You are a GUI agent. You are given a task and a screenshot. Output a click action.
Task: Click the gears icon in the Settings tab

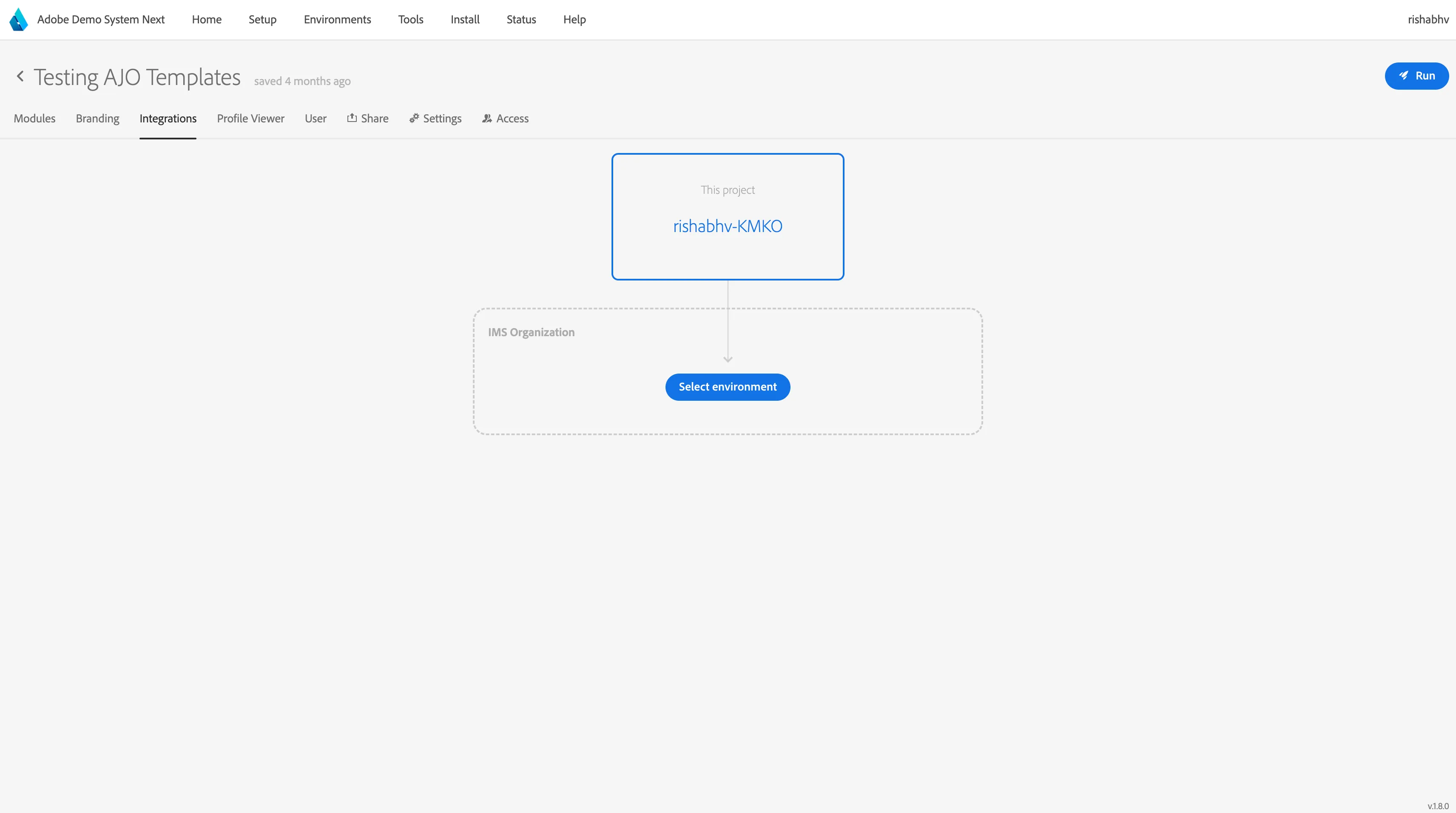click(x=414, y=118)
